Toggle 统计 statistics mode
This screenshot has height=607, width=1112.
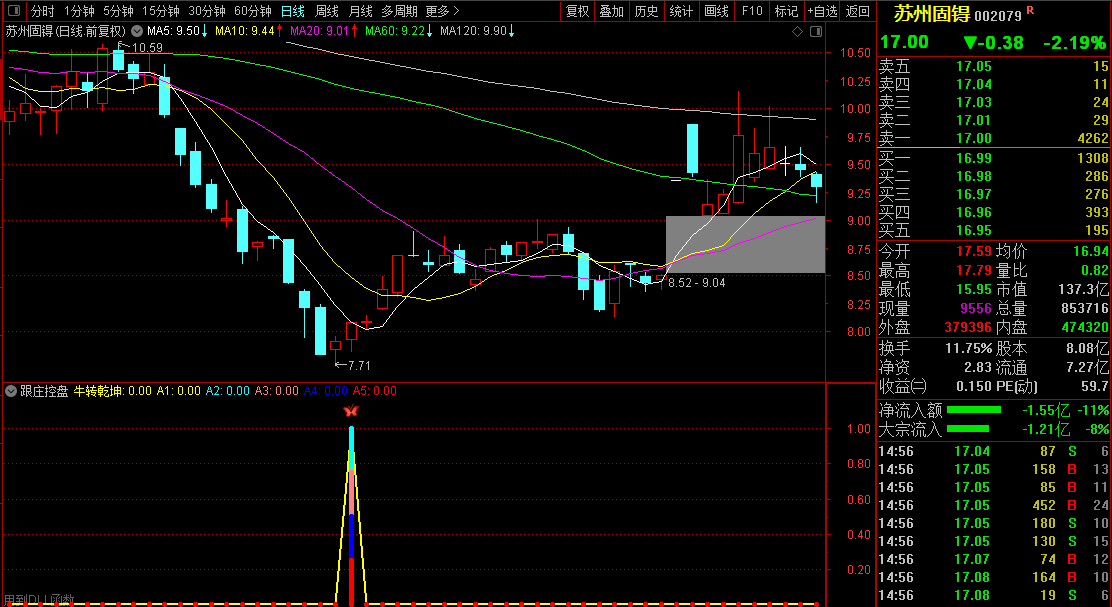click(x=681, y=11)
